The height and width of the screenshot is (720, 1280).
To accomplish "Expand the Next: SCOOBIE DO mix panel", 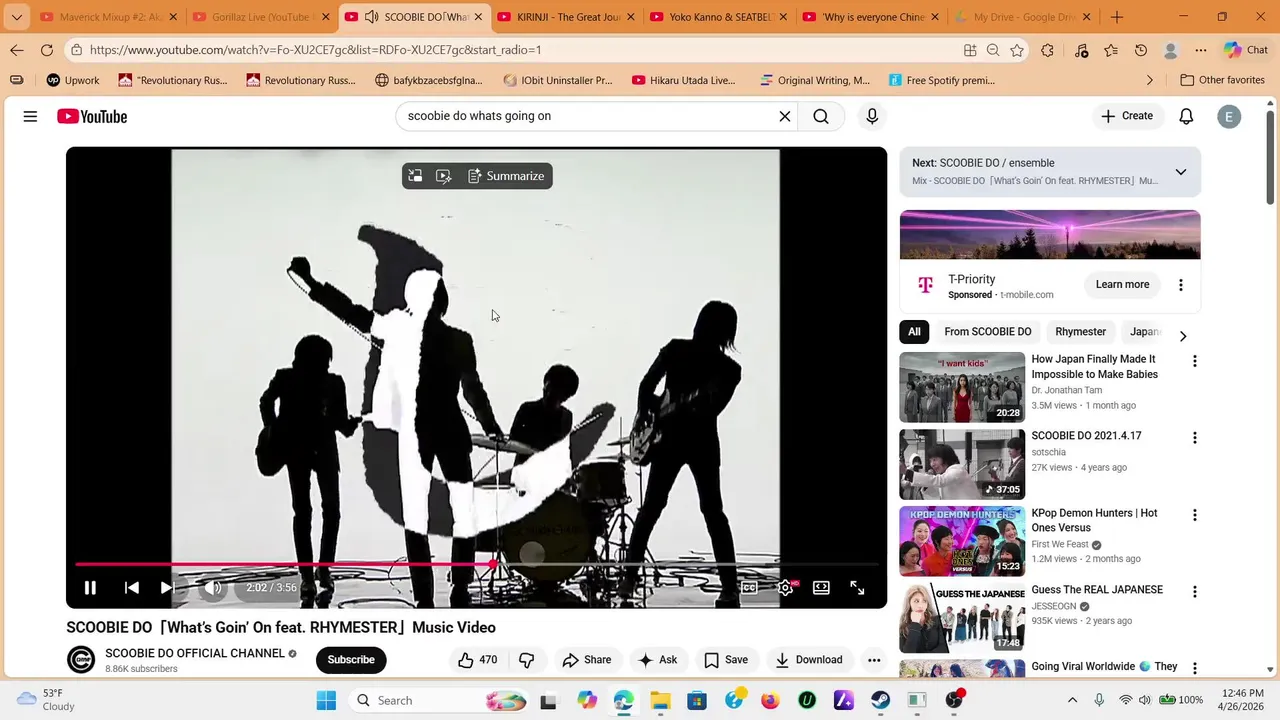I will pos(1181,172).
